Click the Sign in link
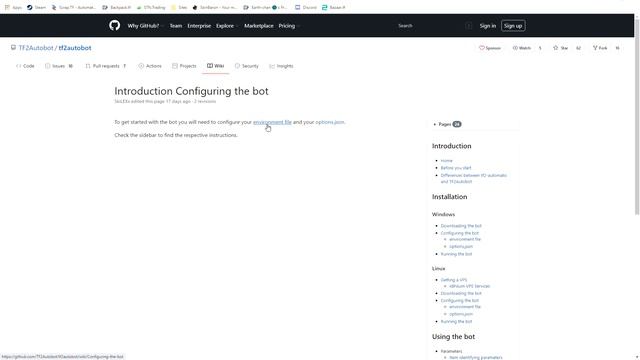This screenshot has width=640, height=360. click(487, 26)
